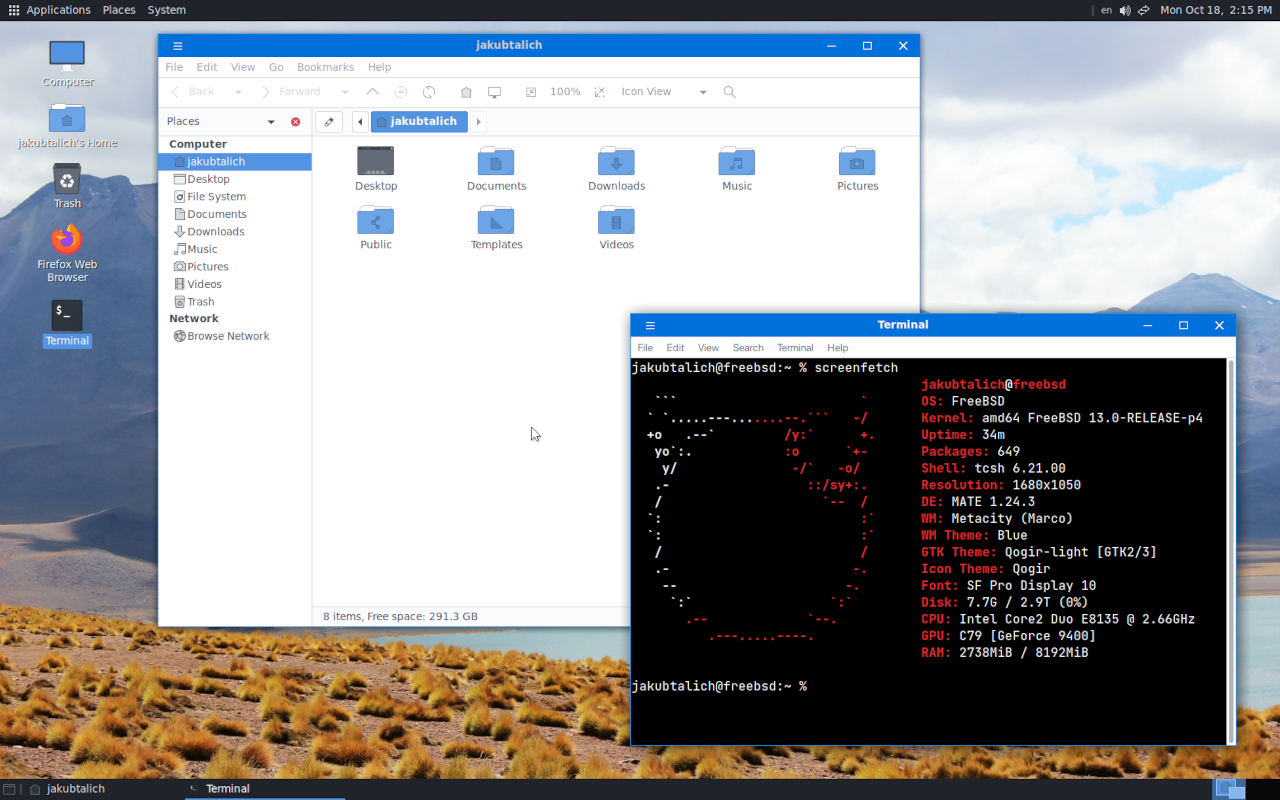Open the Go menu

[276, 67]
